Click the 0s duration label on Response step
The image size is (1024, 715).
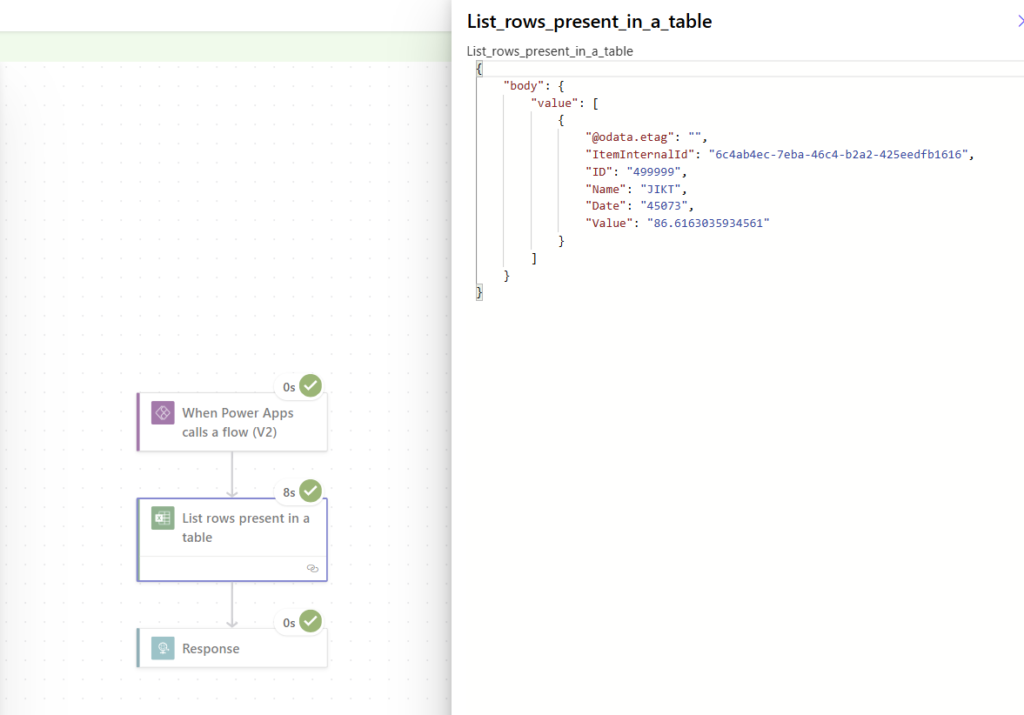pos(289,623)
